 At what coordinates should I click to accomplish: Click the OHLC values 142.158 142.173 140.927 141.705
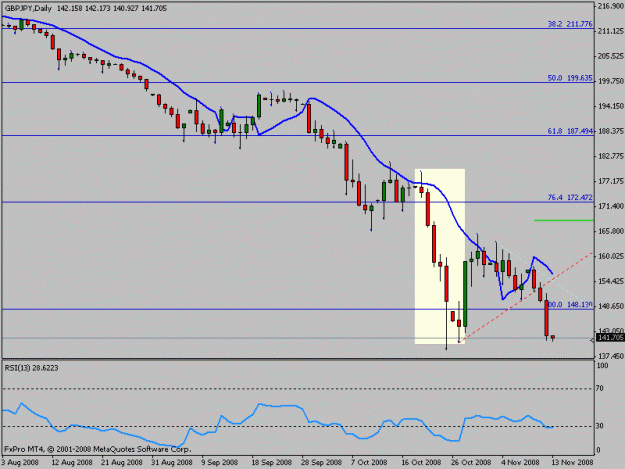coord(112,8)
